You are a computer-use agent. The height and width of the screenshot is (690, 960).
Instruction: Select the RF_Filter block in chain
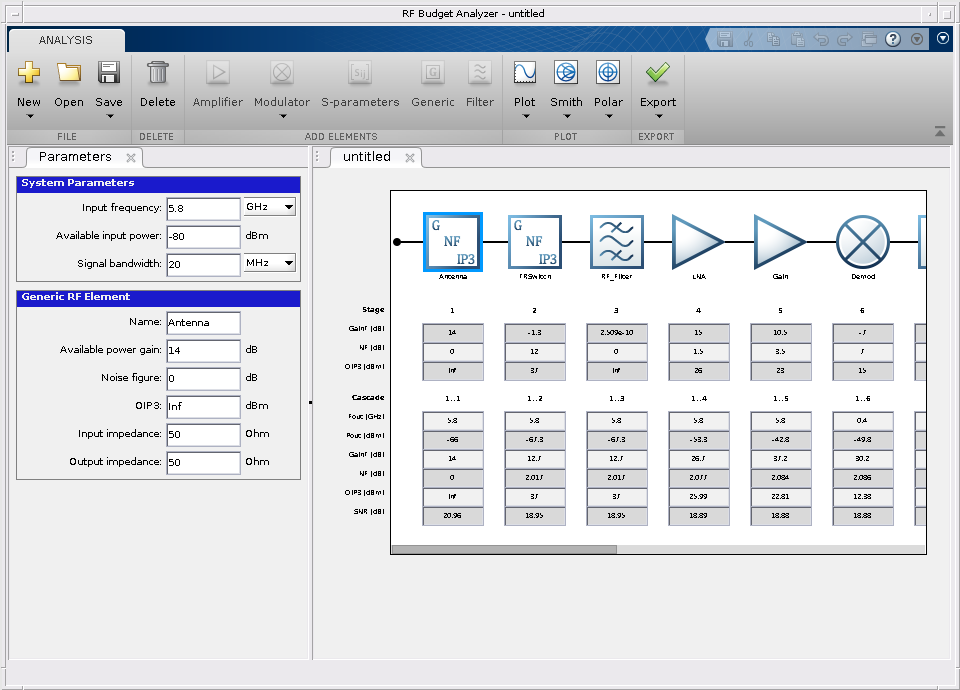[x=616, y=242]
